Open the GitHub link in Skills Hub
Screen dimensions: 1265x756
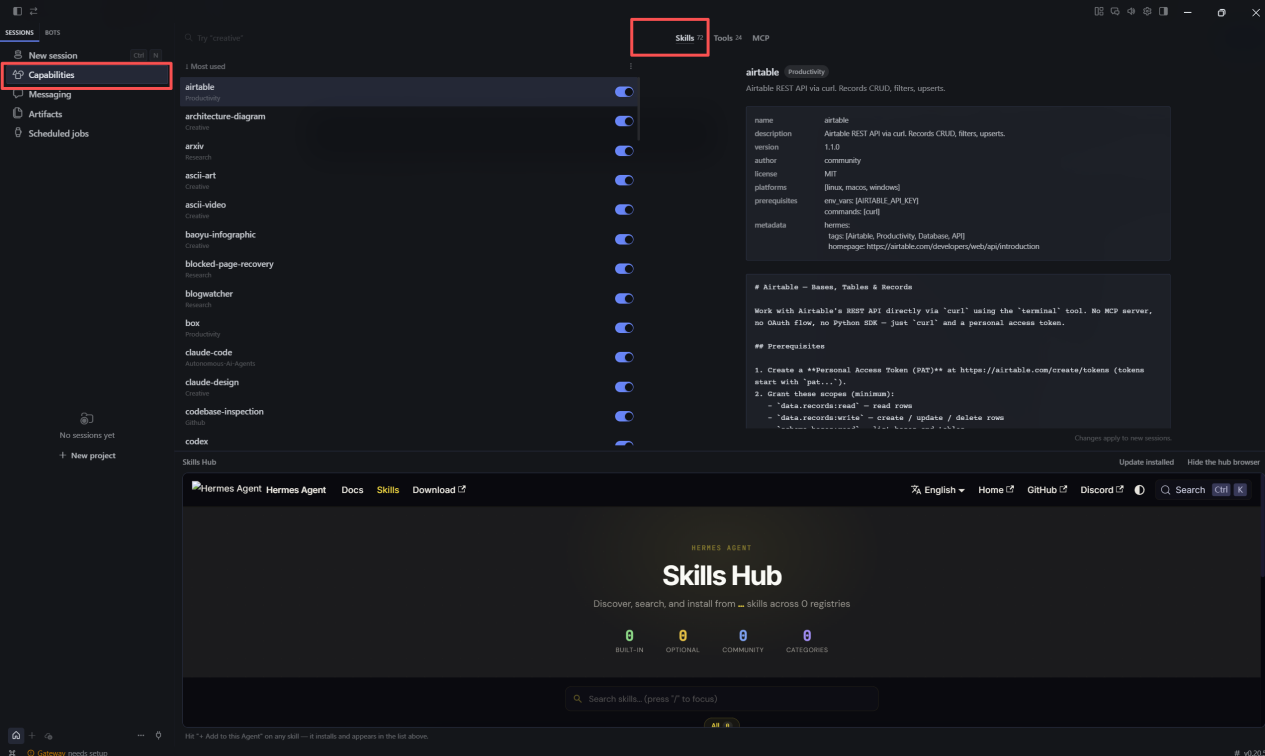1047,490
